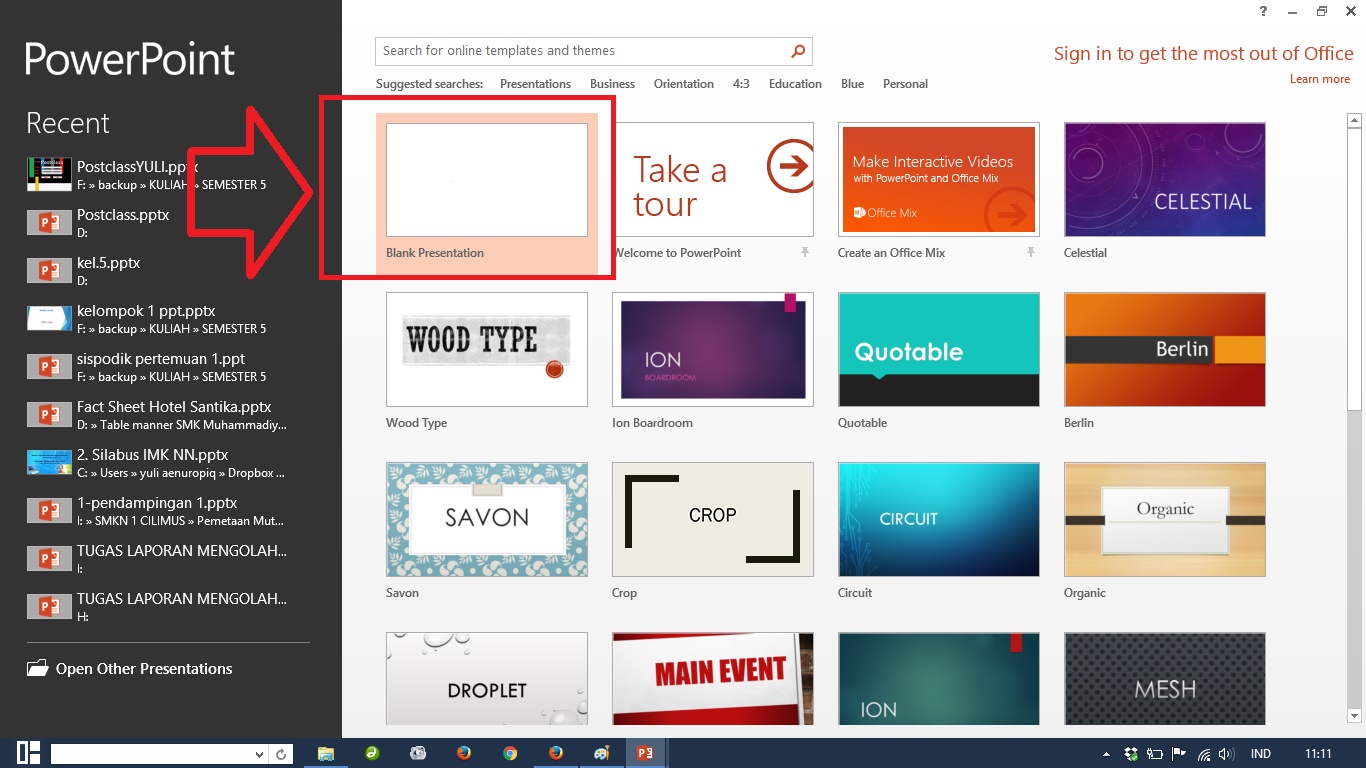The image size is (1366, 768).
Task: Open the Take a tour template
Action: [713, 180]
